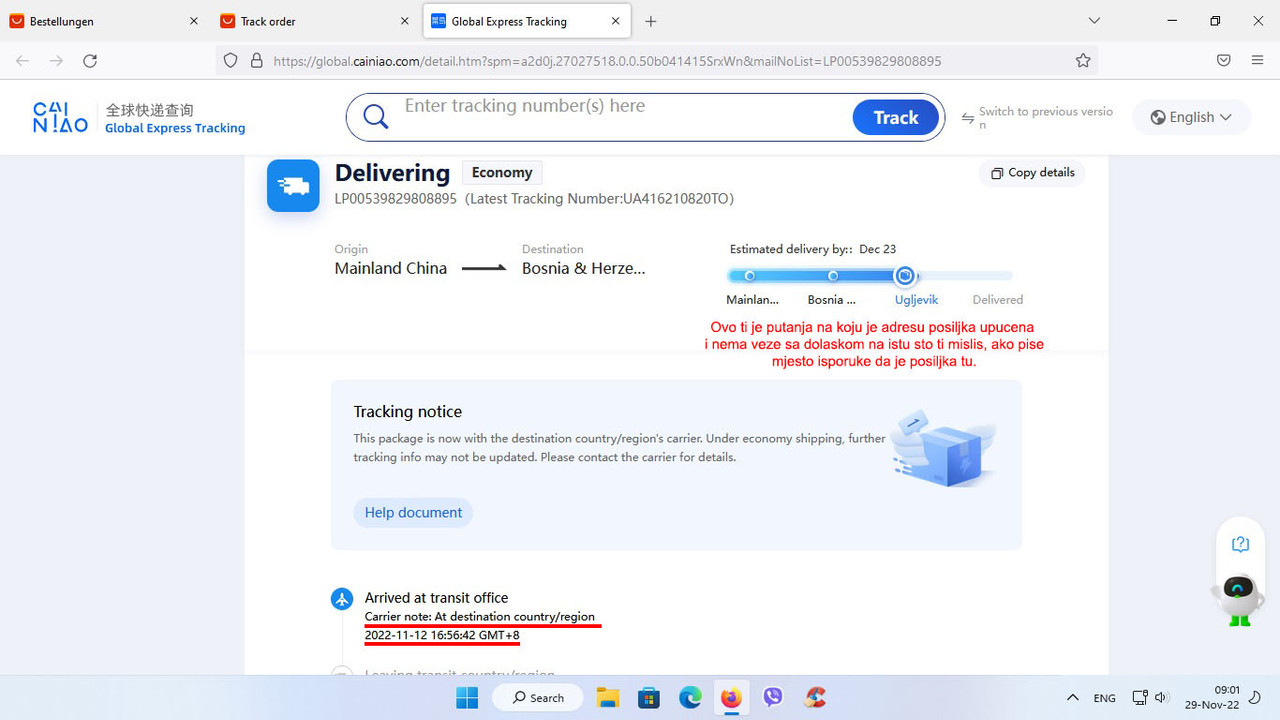Click the Economy shipping tag

502,173
